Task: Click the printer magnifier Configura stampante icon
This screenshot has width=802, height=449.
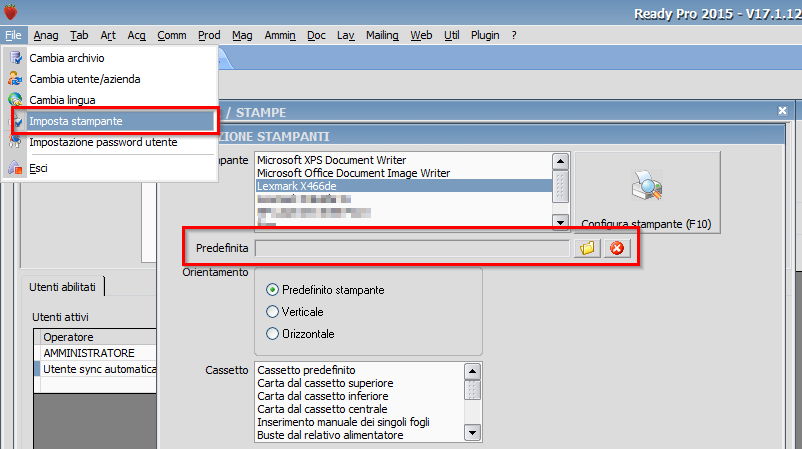Action: point(647,185)
